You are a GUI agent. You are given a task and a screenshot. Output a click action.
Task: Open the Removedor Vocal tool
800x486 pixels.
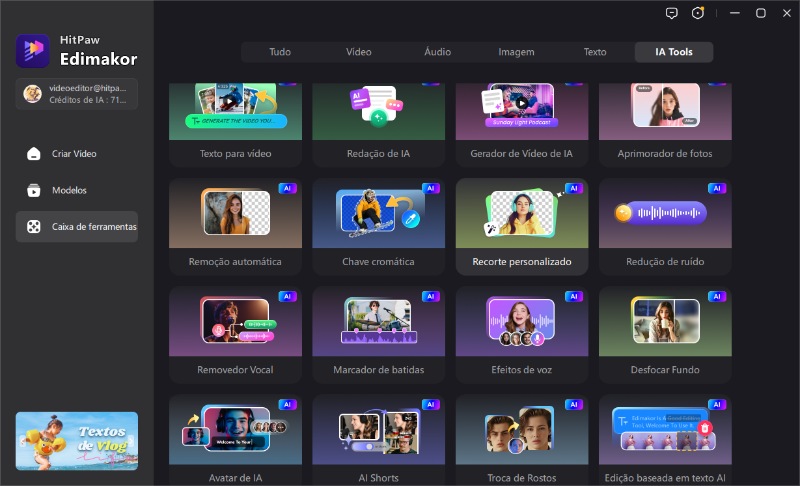coord(235,334)
